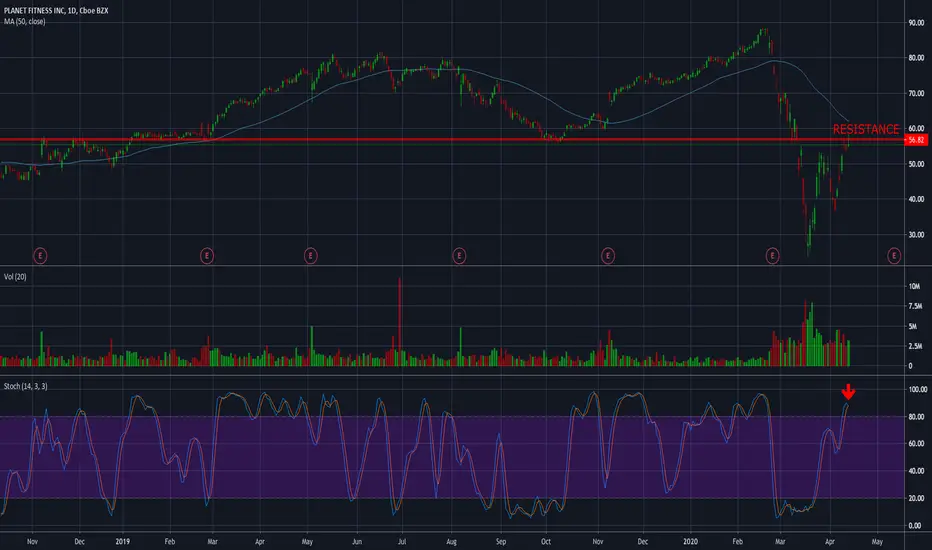Open the earnings marker just before March 2019
932x550 pixels.
[207, 256]
